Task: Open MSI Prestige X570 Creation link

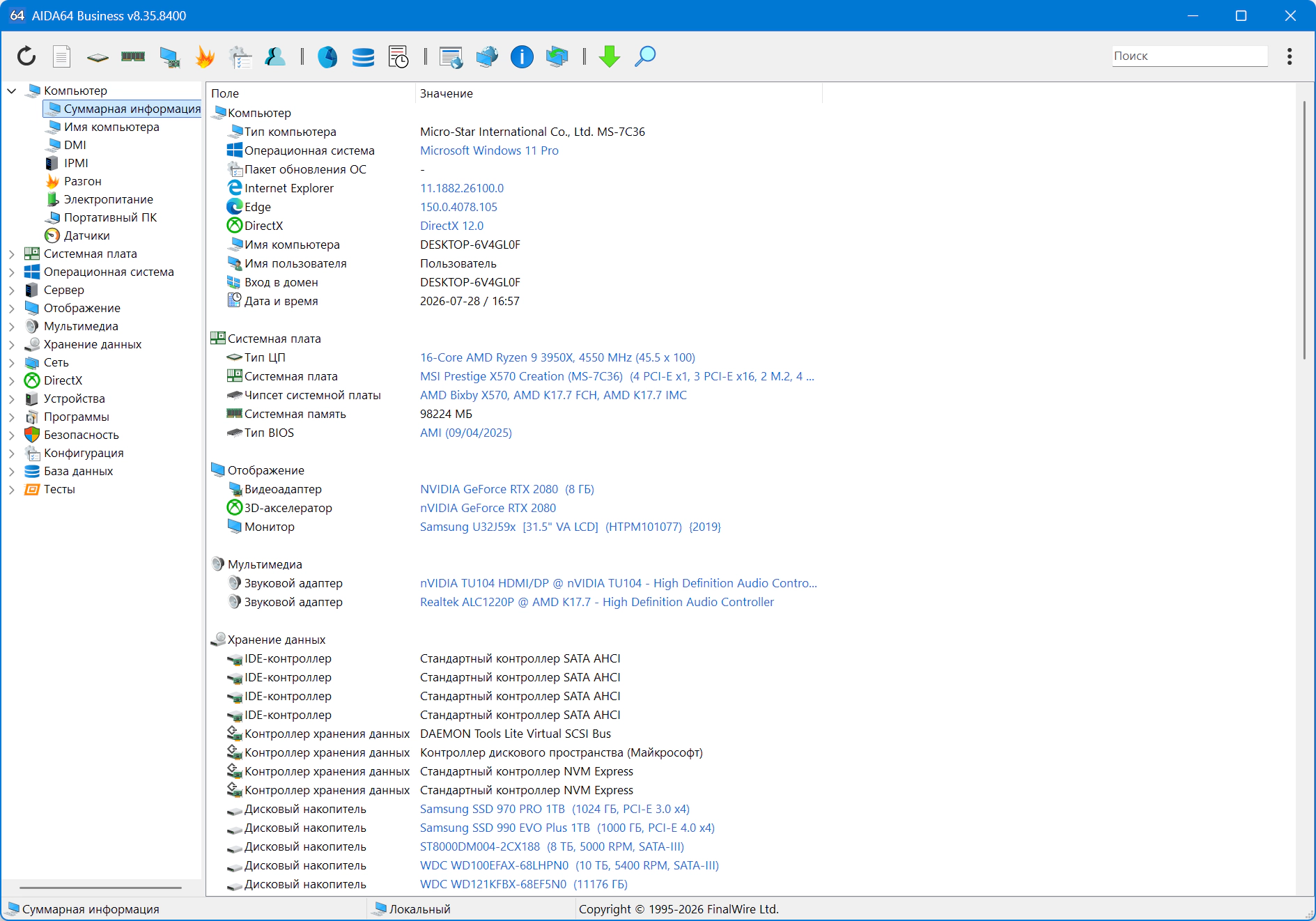Action: click(x=617, y=376)
